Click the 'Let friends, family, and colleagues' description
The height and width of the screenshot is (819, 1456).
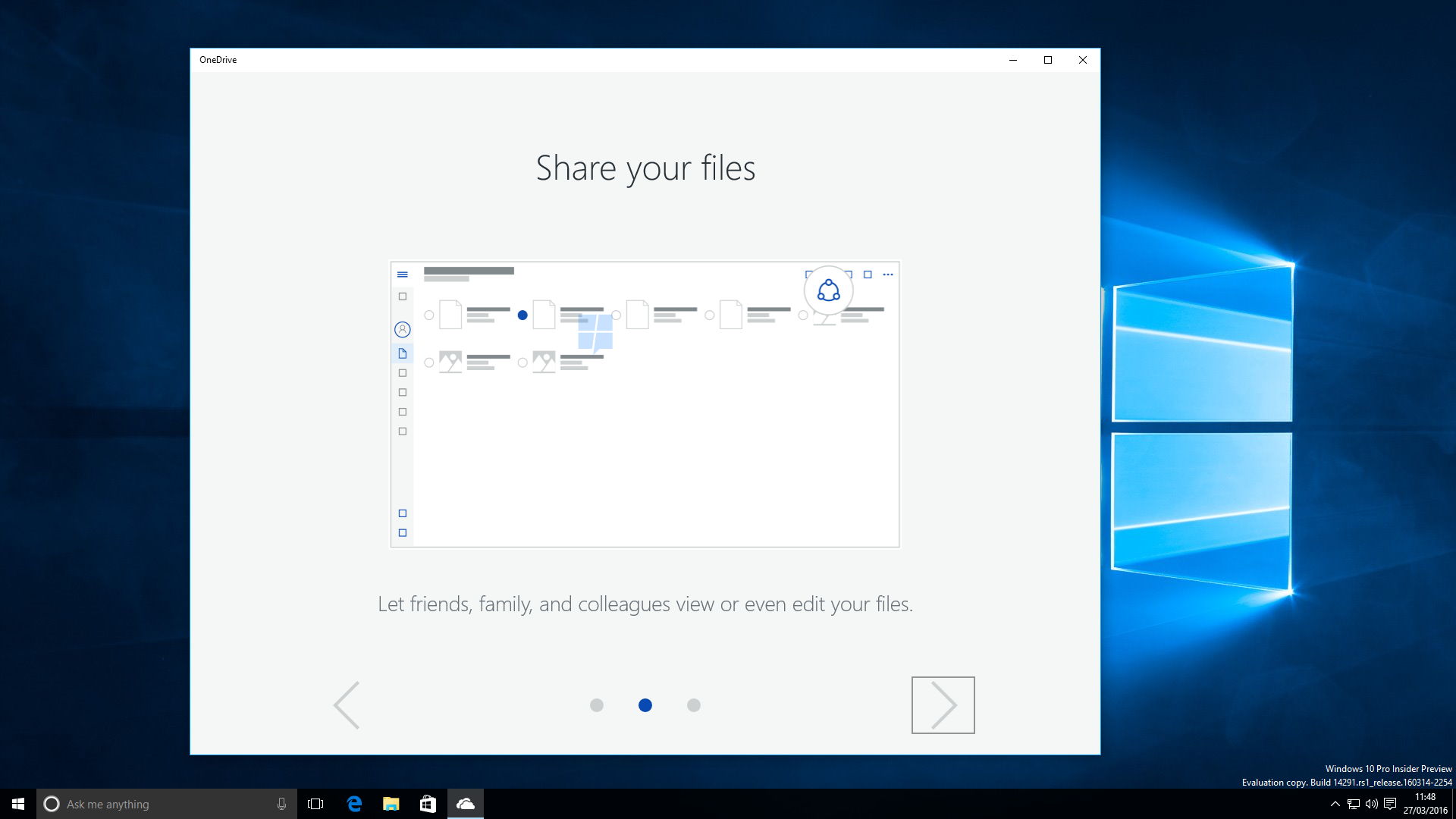click(x=645, y=604)
